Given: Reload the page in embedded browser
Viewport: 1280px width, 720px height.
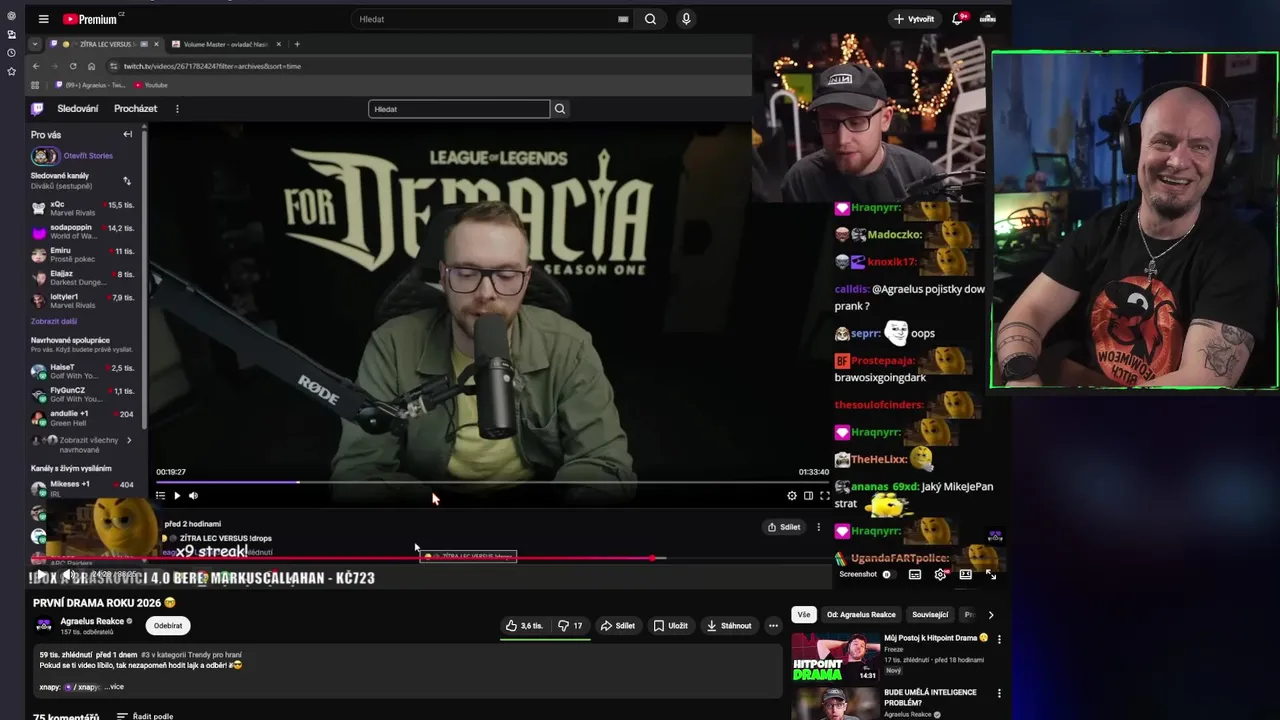Looking at the screenshot, I should pyautogui.click(x=73, y=66).
